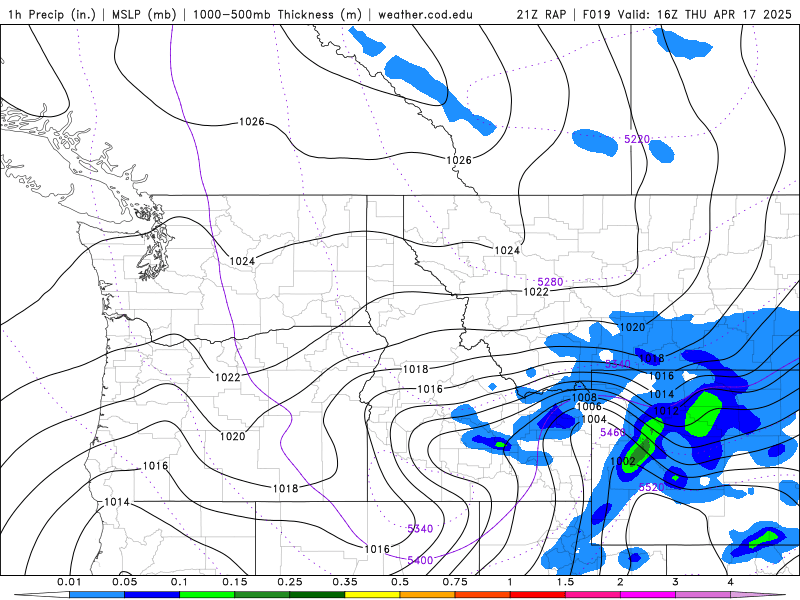This screenshot has width=800, height=600.
Task: Click the purple 5460 thickness label
Action: 612,433
